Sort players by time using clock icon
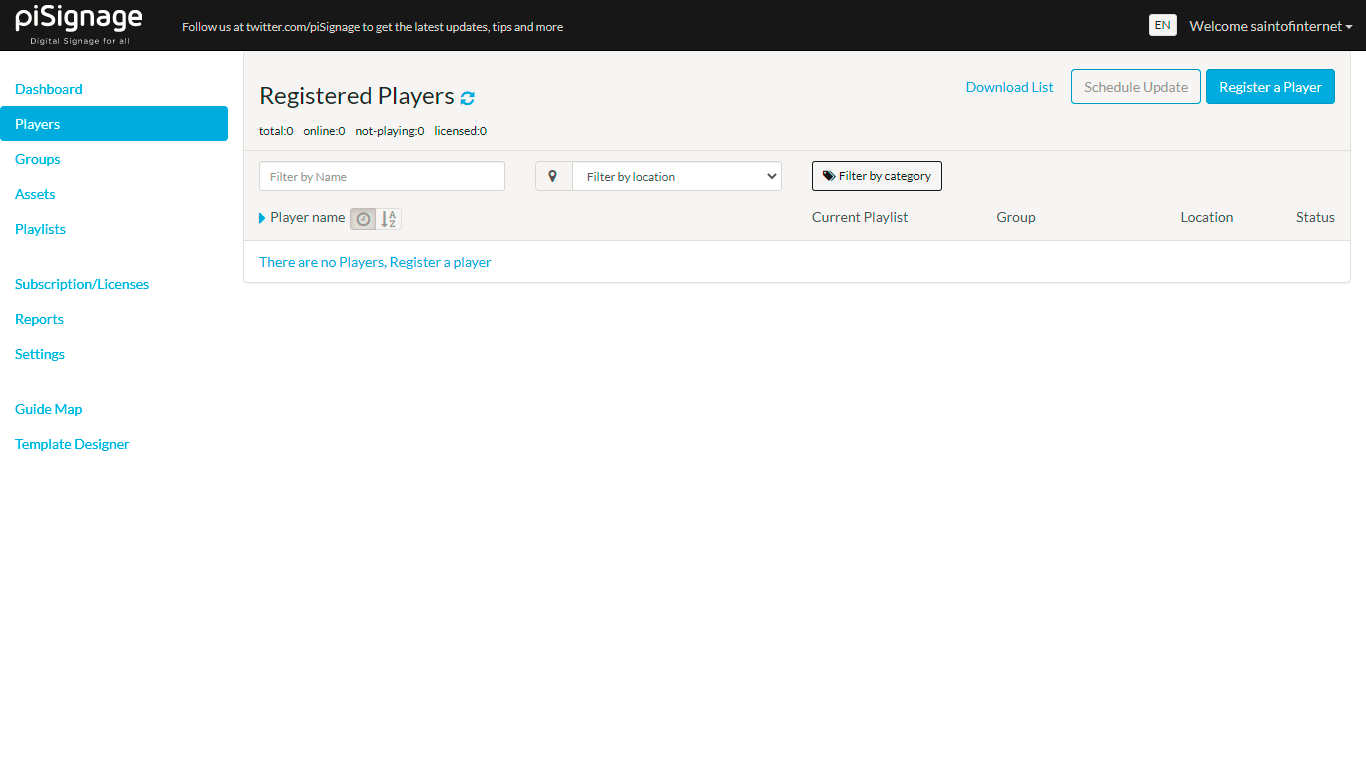This screenshot has width=1366, height=768. click(362, 218)
